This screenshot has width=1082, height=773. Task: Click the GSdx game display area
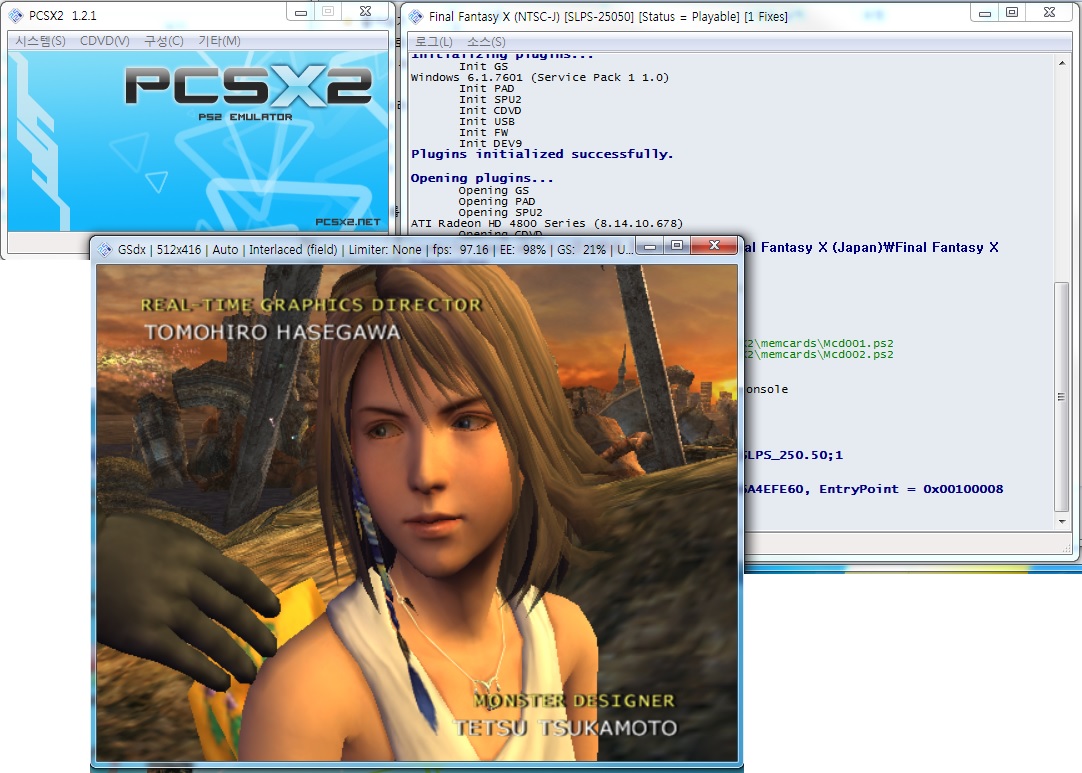click(417, 513)
